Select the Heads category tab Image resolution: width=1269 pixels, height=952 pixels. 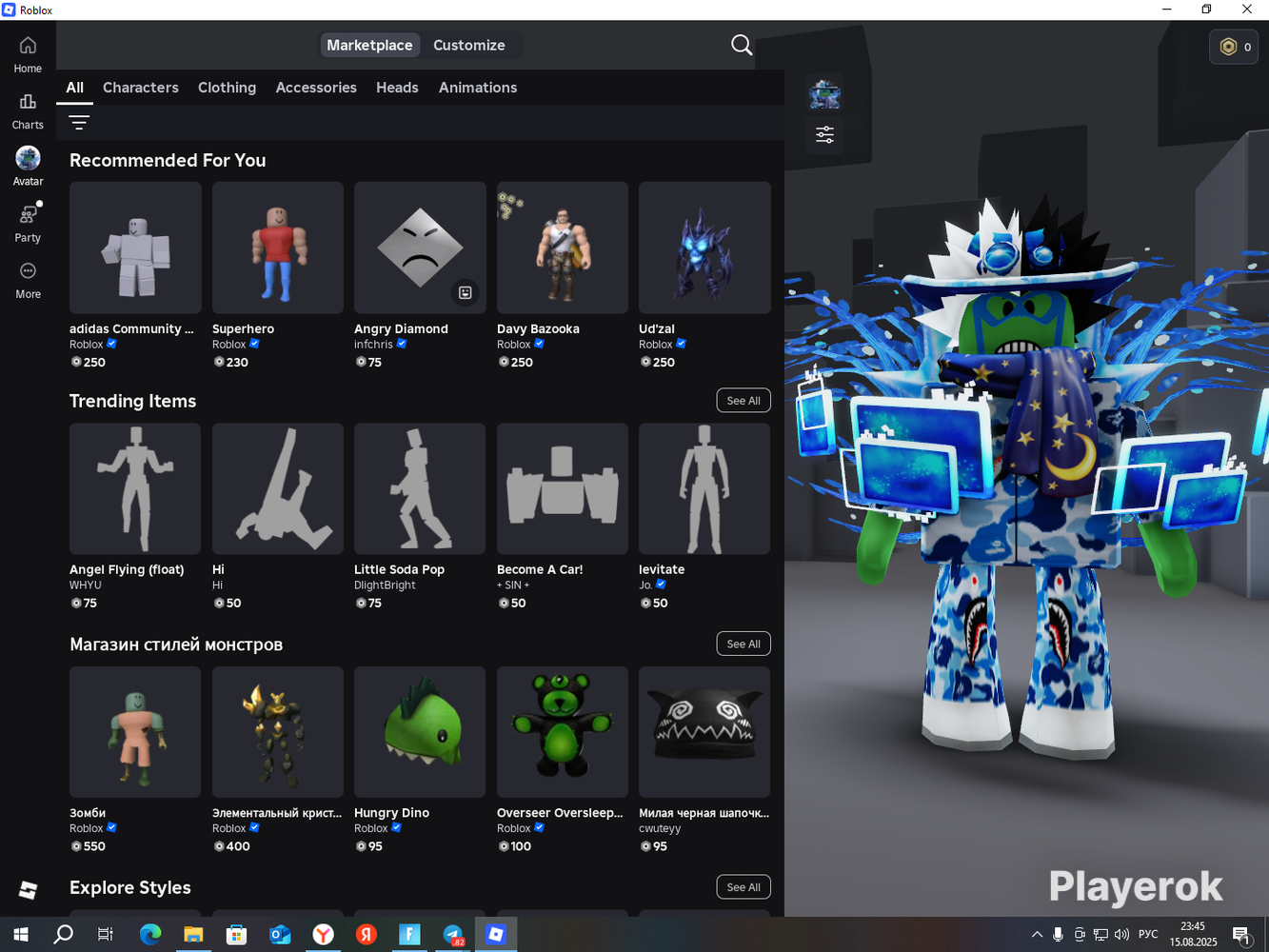397,88
